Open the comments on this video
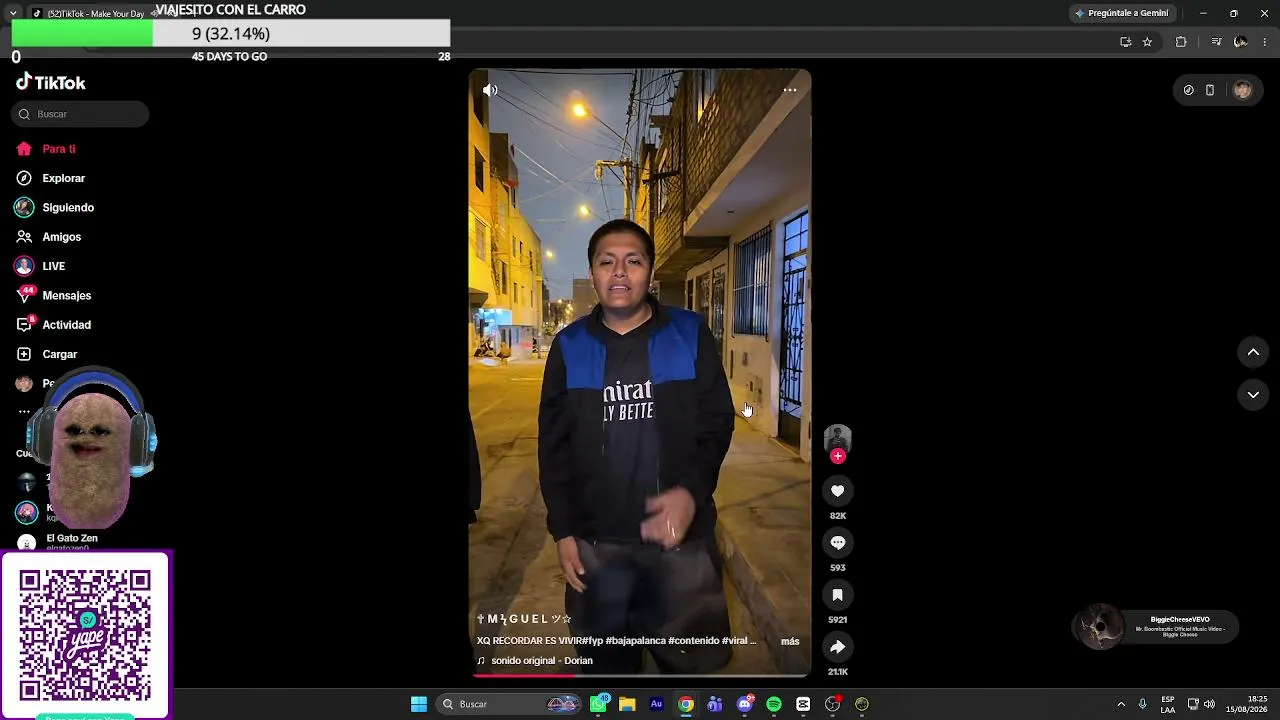Image resolution: width=1280 pixels, height=720 pixels. click(x=838, y=543)
